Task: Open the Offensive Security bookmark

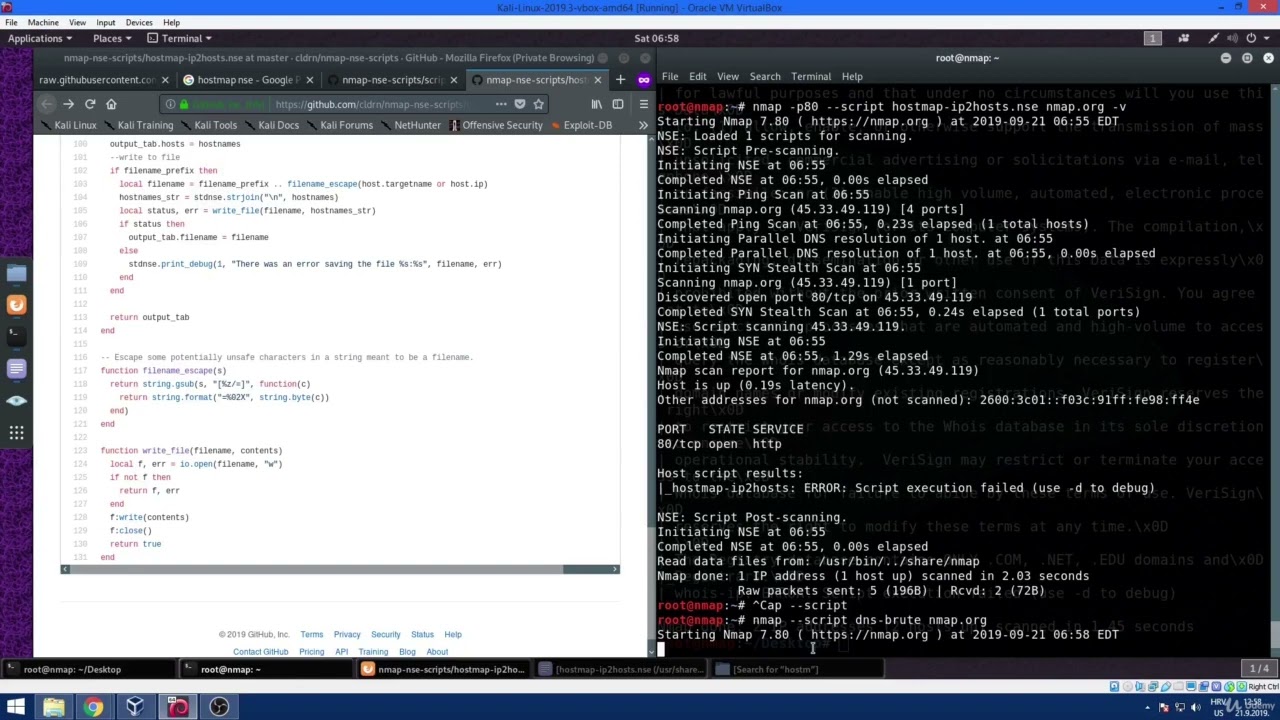Action: pyautogui.click(x=496, y=125)
